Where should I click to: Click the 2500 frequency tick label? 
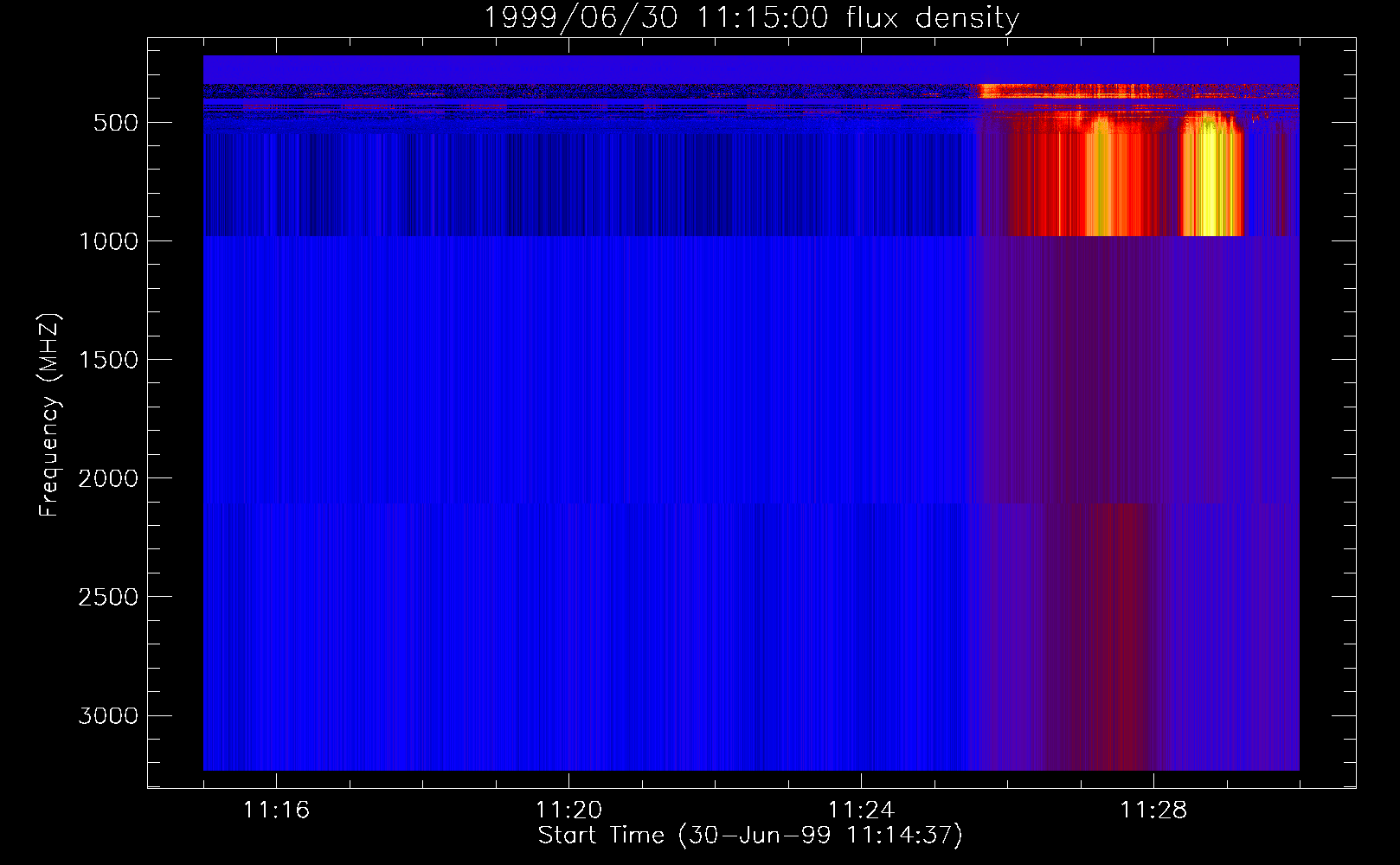coord(108,597)
